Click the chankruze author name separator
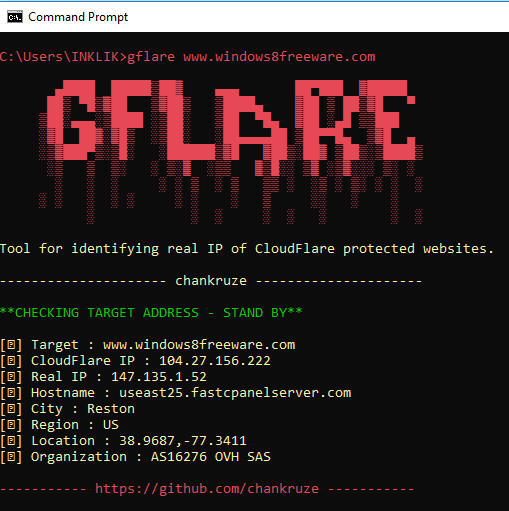The height and width of the screenshot is (511, 509). tap(211, 281)
